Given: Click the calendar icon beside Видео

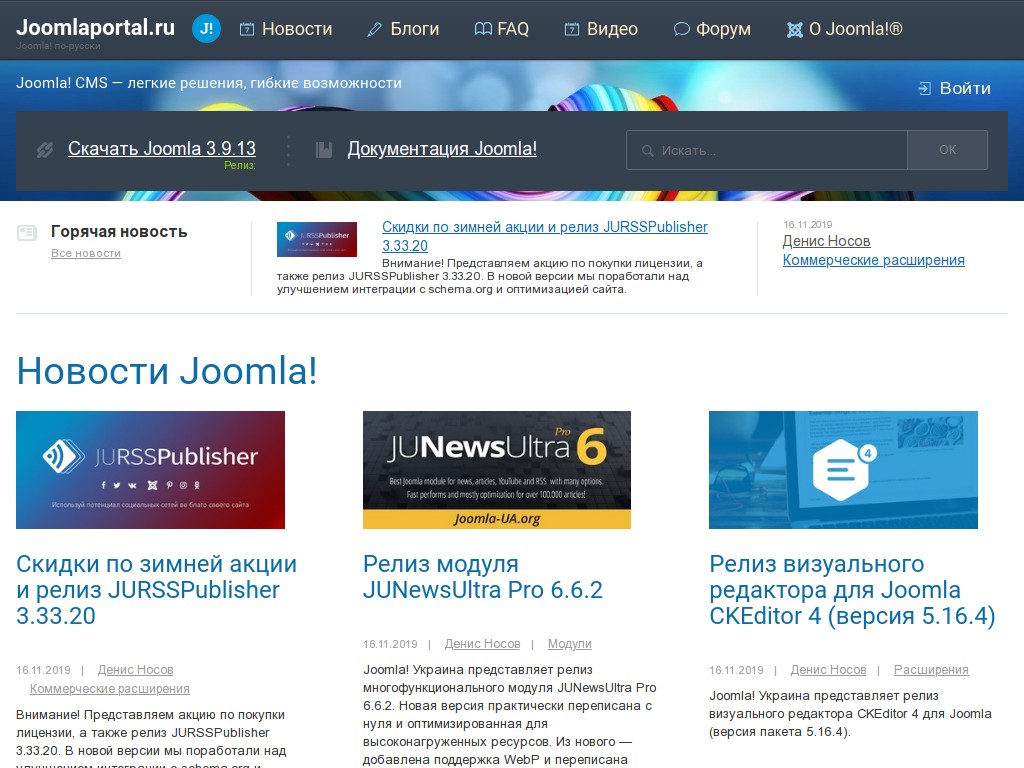Looking at the screenshot, I should (x=571, y=29).
